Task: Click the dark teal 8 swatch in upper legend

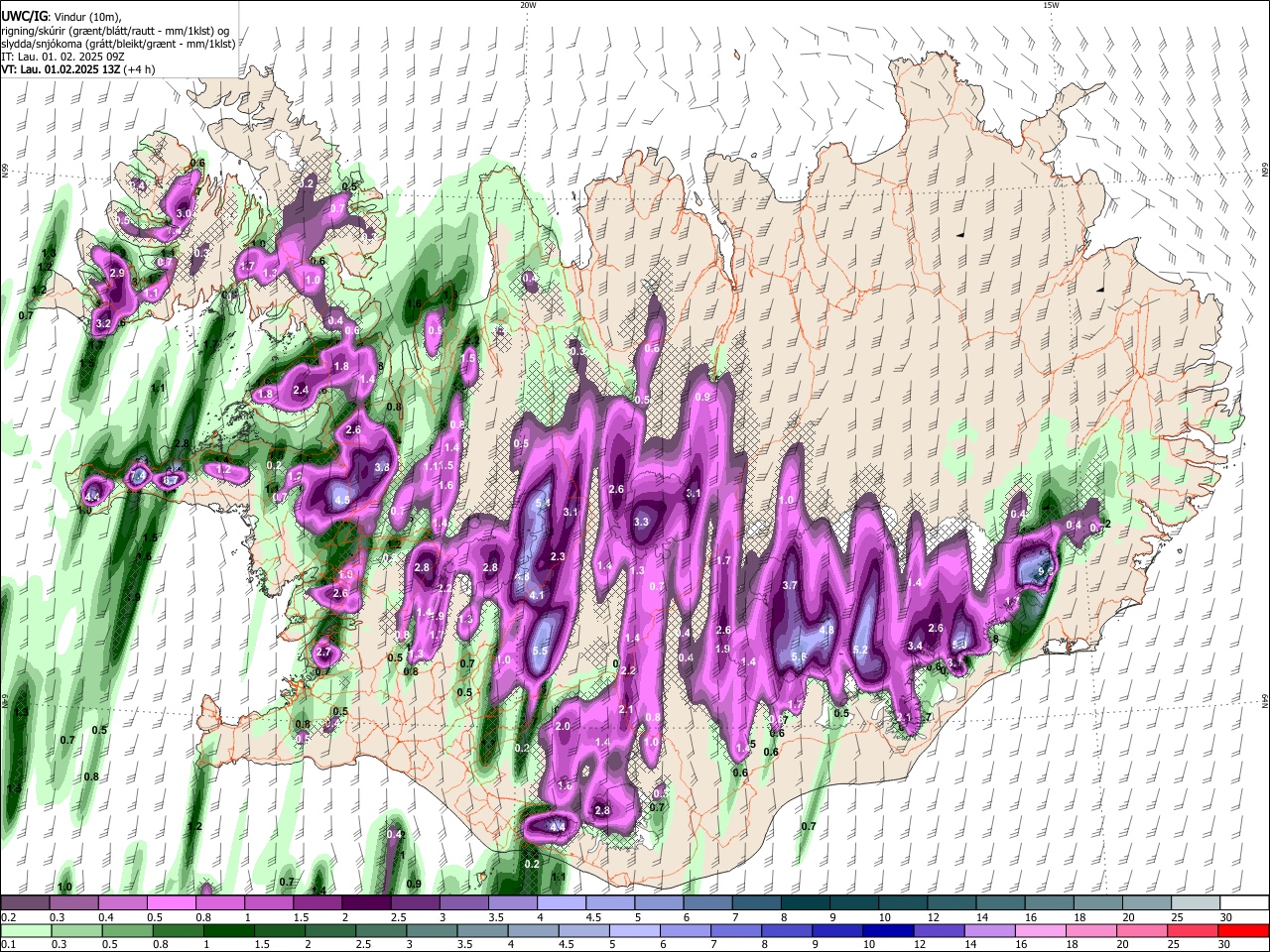Action: point(804,903)
